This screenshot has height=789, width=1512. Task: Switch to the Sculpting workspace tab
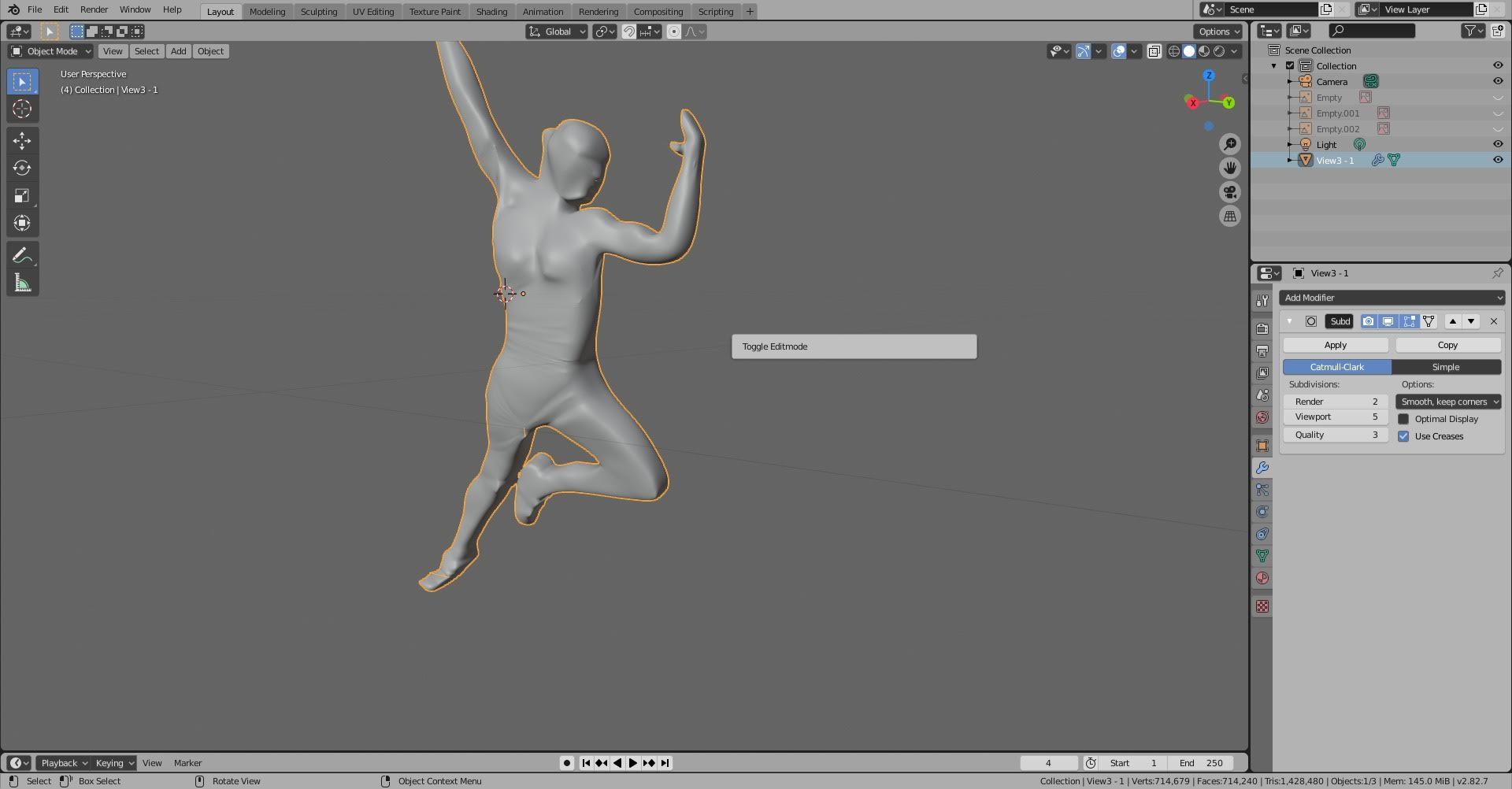pos(319,11)
